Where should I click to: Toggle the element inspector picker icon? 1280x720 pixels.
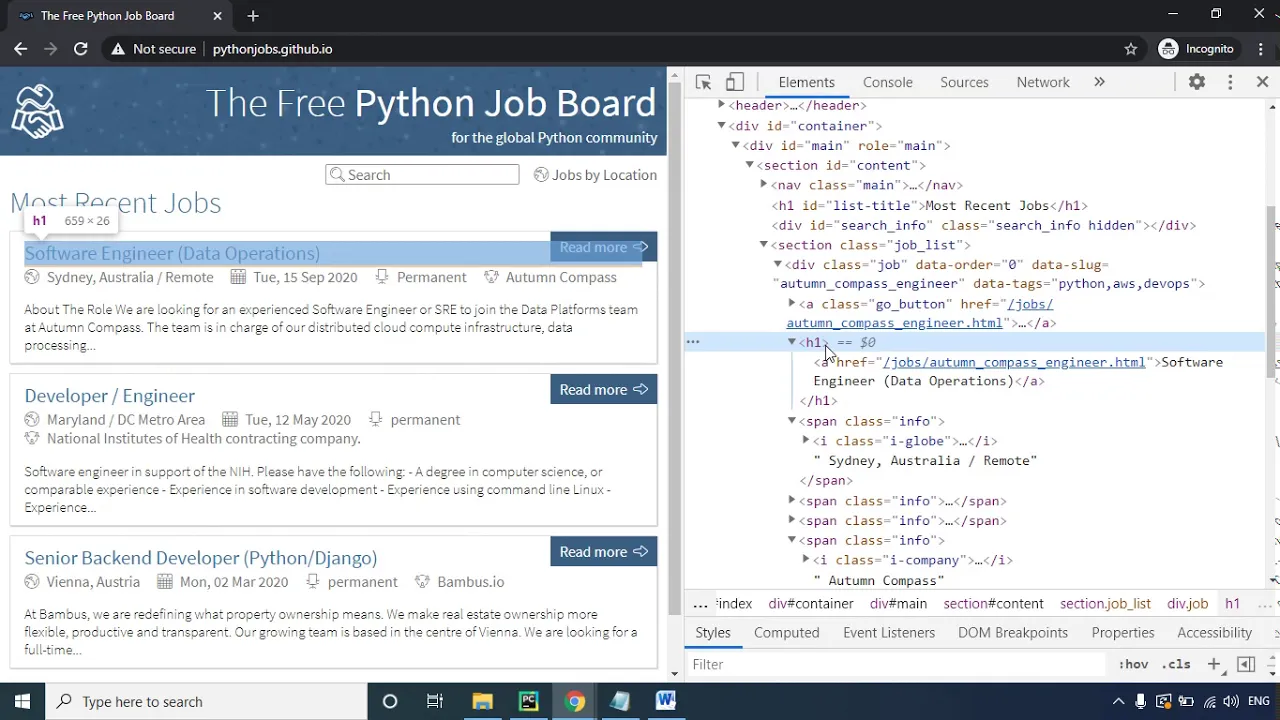click(703, 82)
